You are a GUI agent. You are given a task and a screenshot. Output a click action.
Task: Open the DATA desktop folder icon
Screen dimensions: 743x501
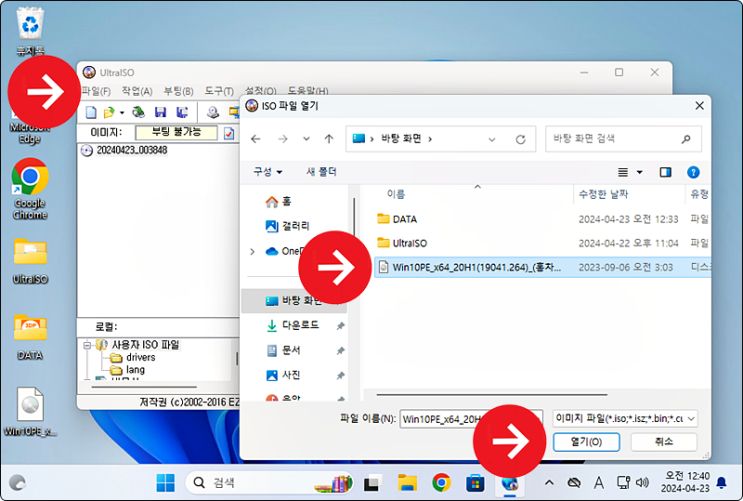(x=30, y=337)
